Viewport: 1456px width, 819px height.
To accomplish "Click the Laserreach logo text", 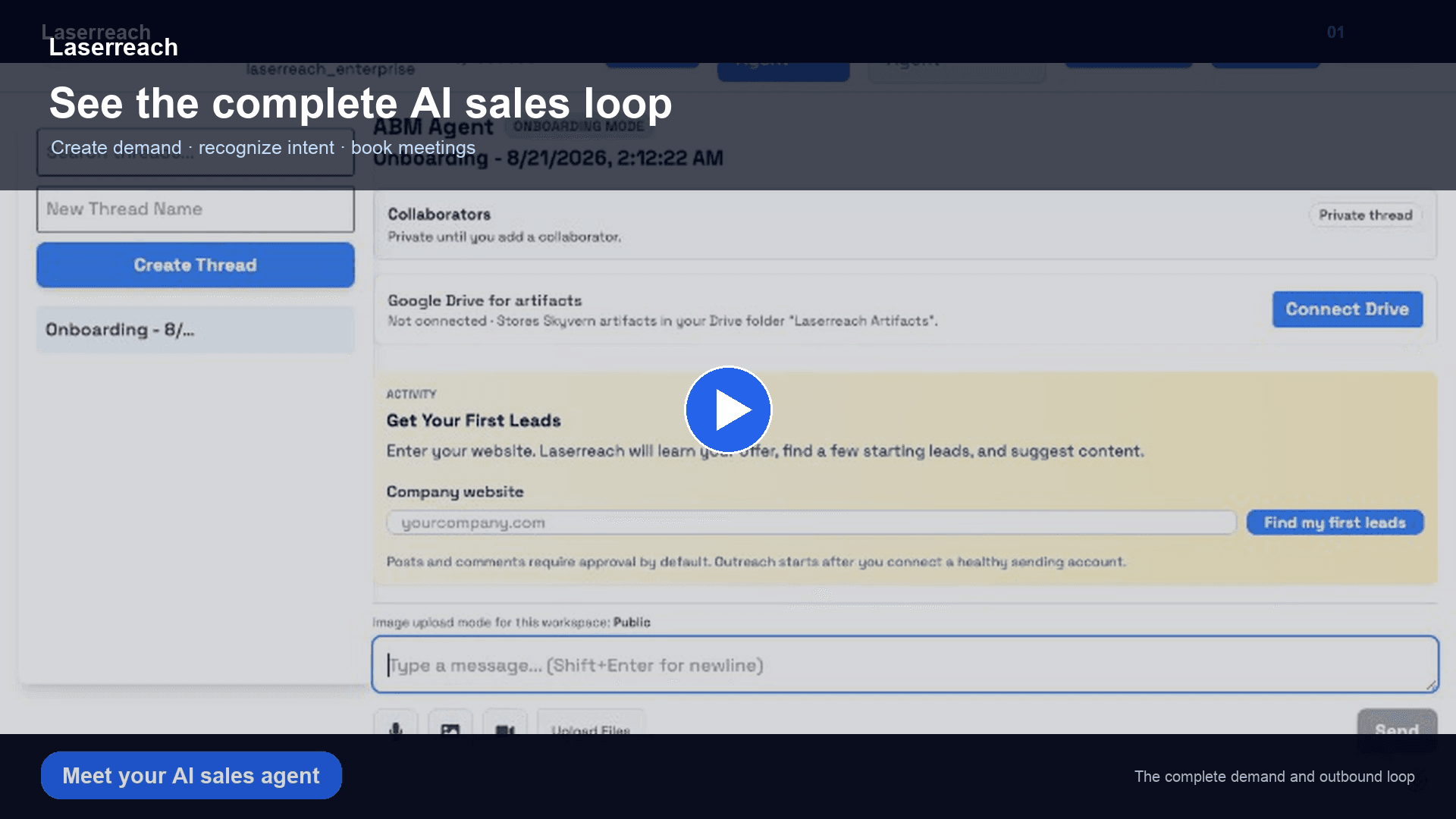I will pyautogui.click(x=114, y=47).
